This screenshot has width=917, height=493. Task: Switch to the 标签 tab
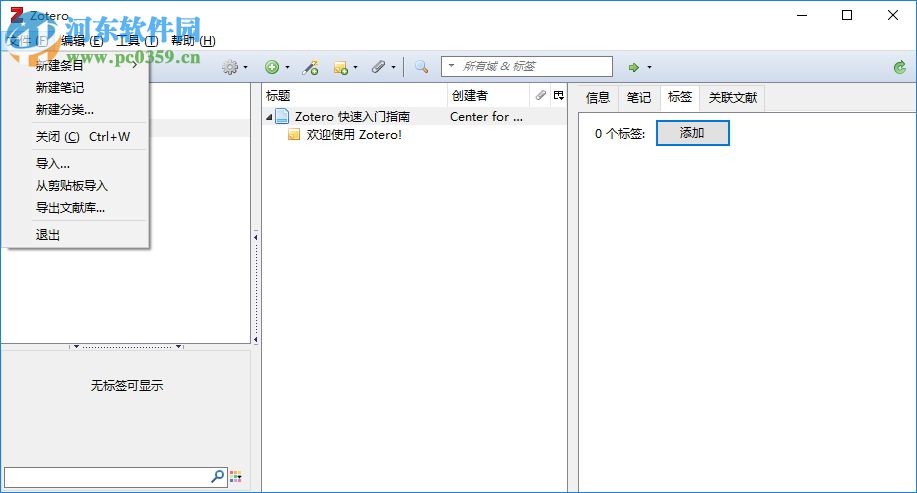click(680, 97)
